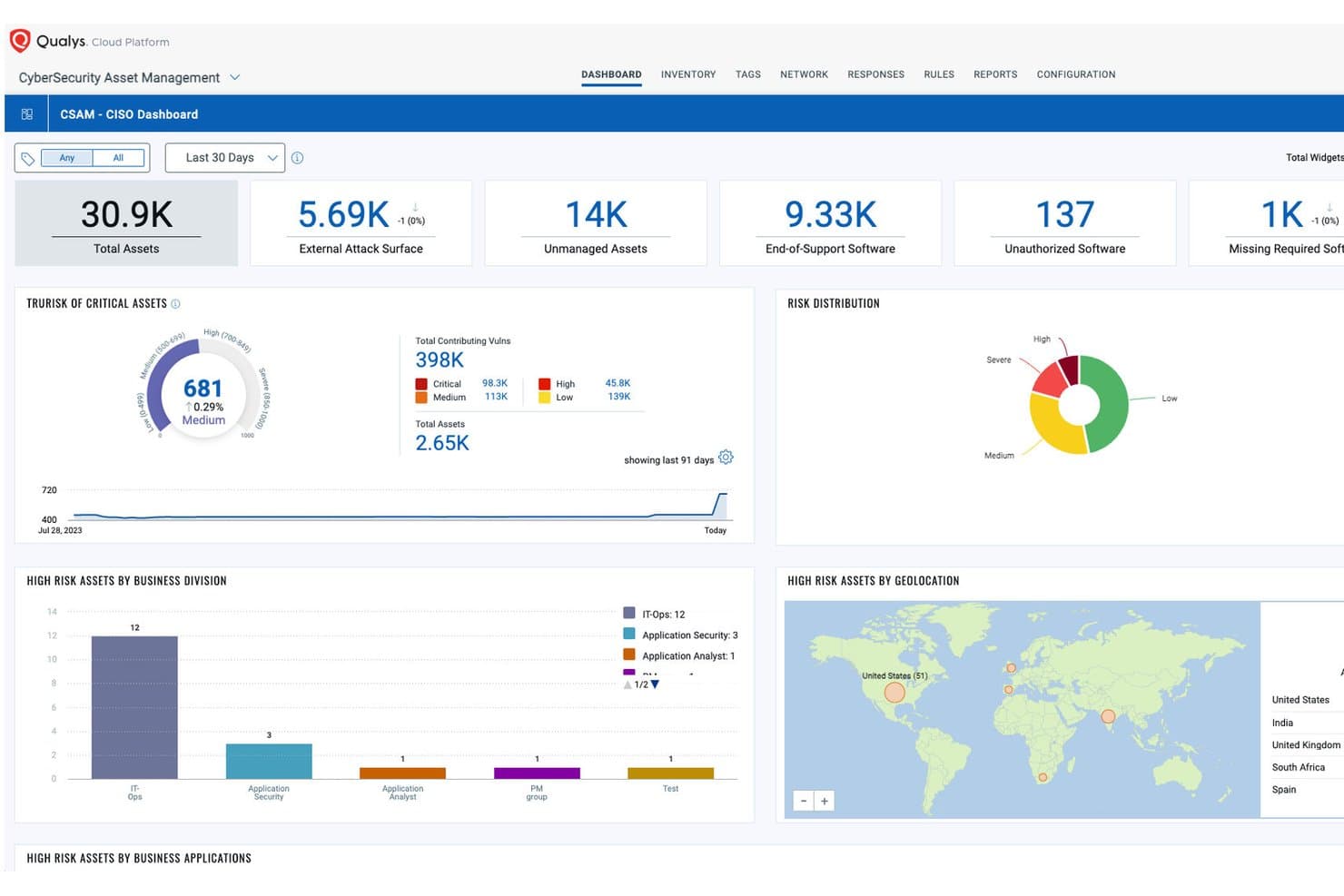Click the IT-Ops bar in the chart
Screen dimensions: 1344x896
click(134, 707)
